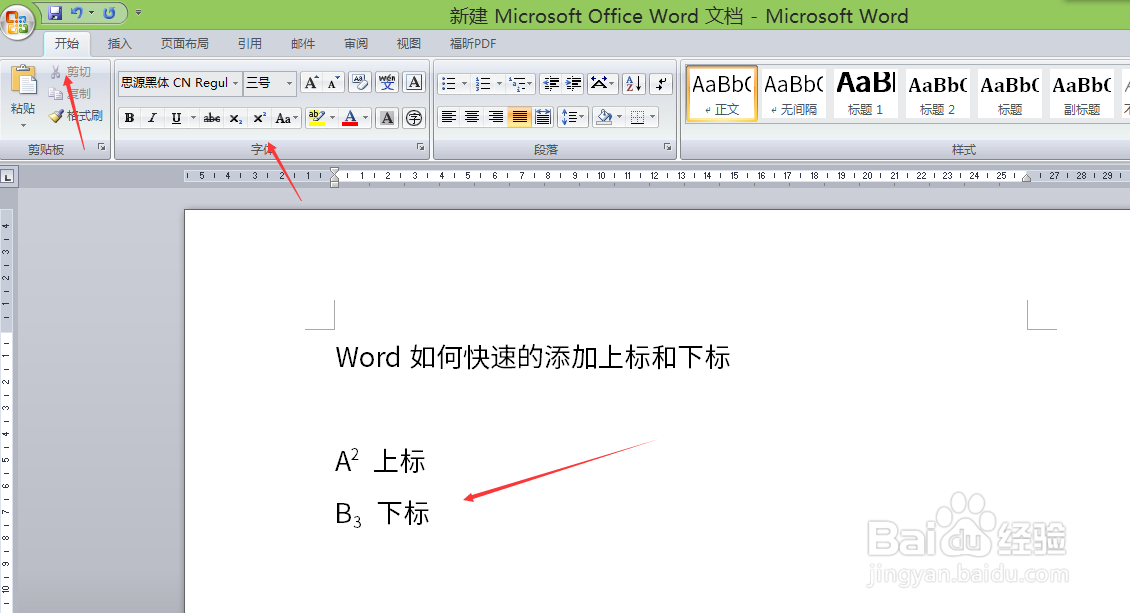
Task: Customize quick access toolbar dropdown
Action: point(138,13)
